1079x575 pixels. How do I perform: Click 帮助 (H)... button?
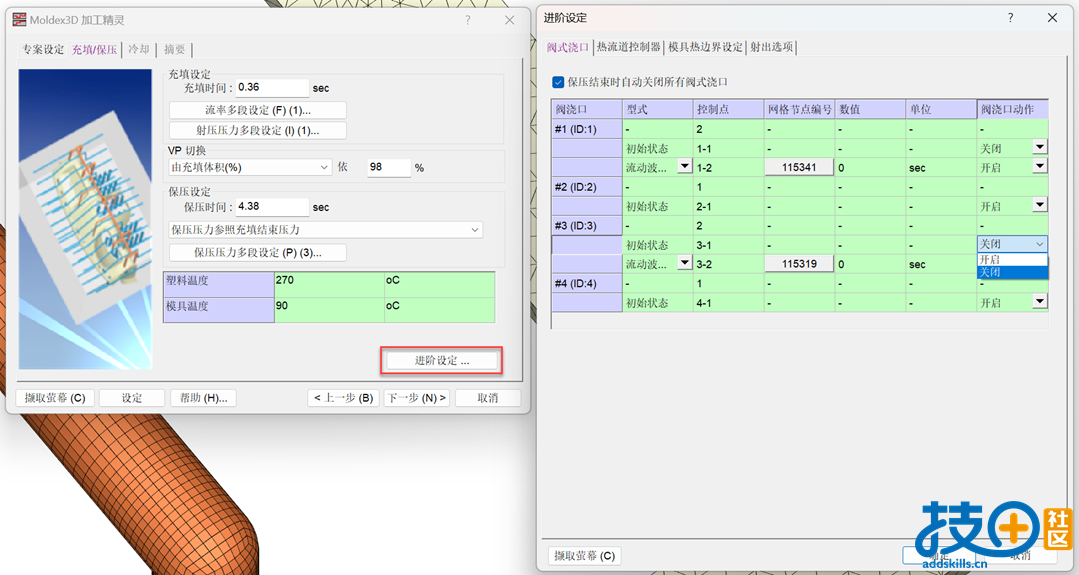point(204,398)
